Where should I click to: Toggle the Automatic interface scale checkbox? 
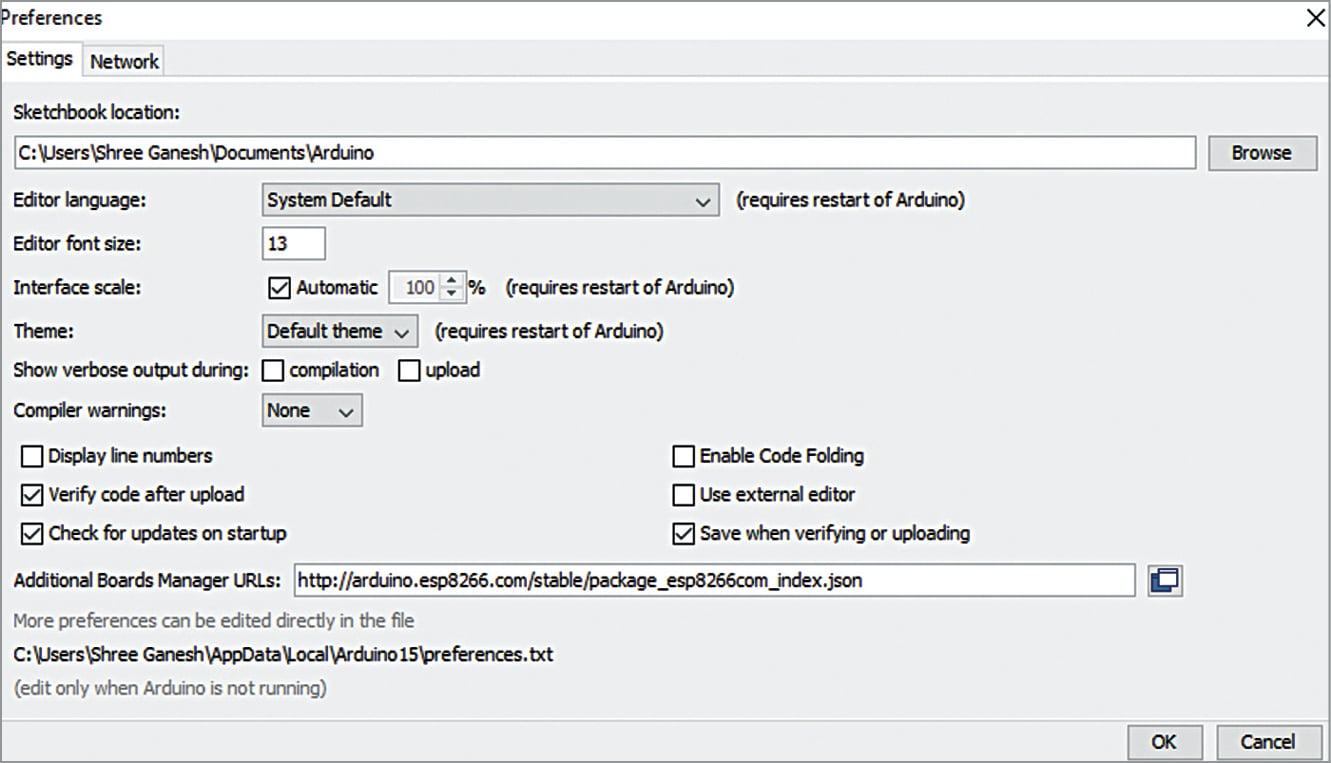tap(279, 288)
